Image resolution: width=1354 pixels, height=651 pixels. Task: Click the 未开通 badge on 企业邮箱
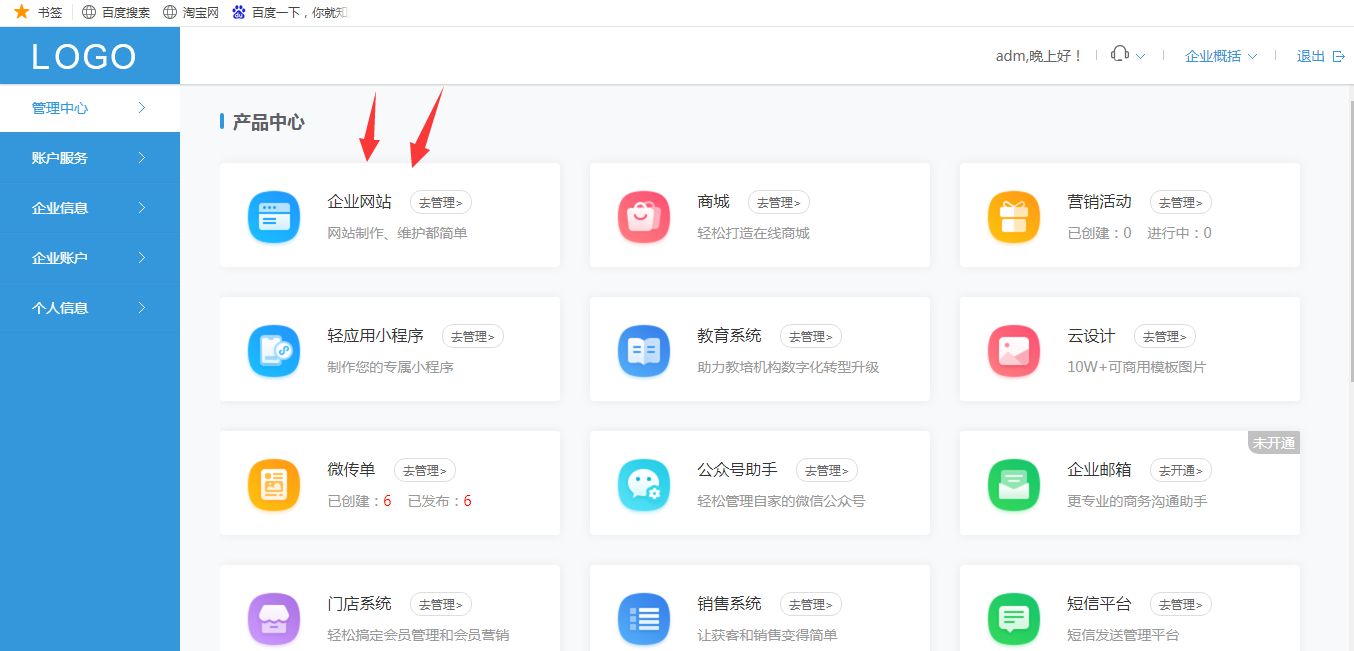(x=1274, y=442)
